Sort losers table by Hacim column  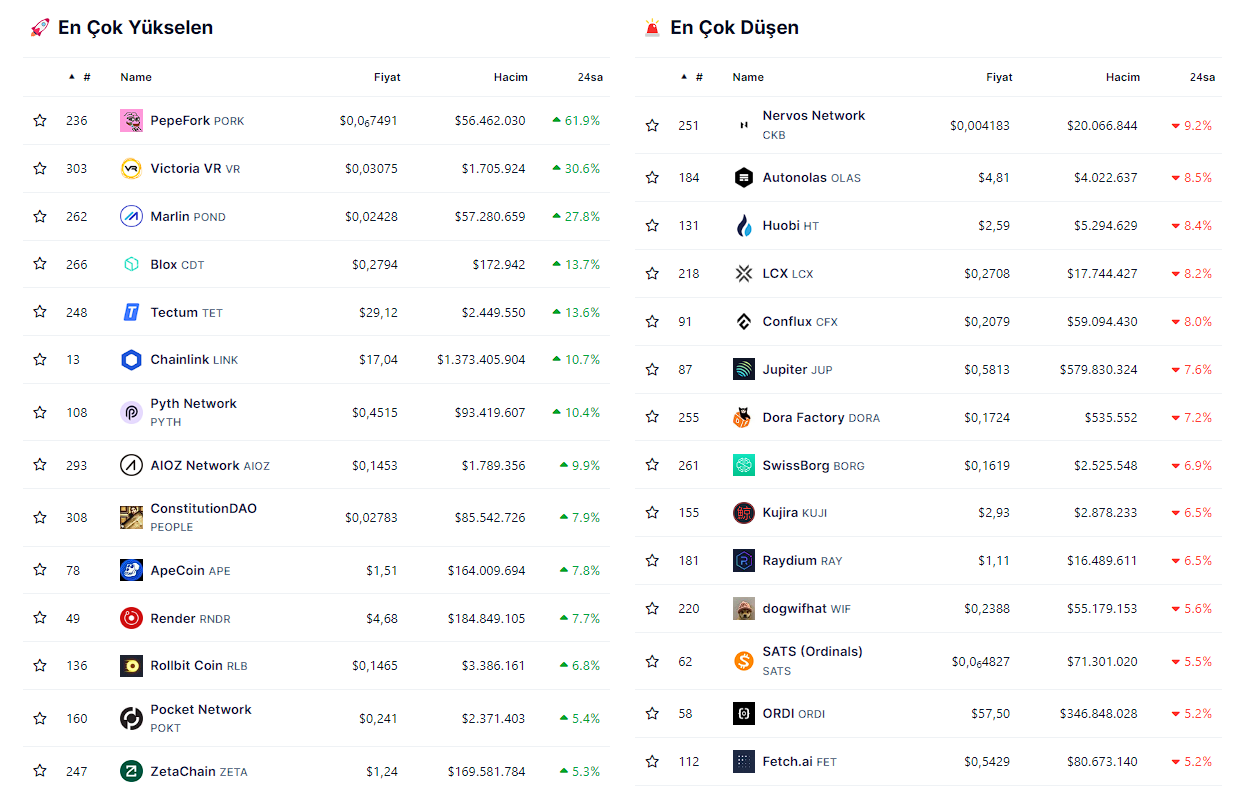tap(1122, 77)
